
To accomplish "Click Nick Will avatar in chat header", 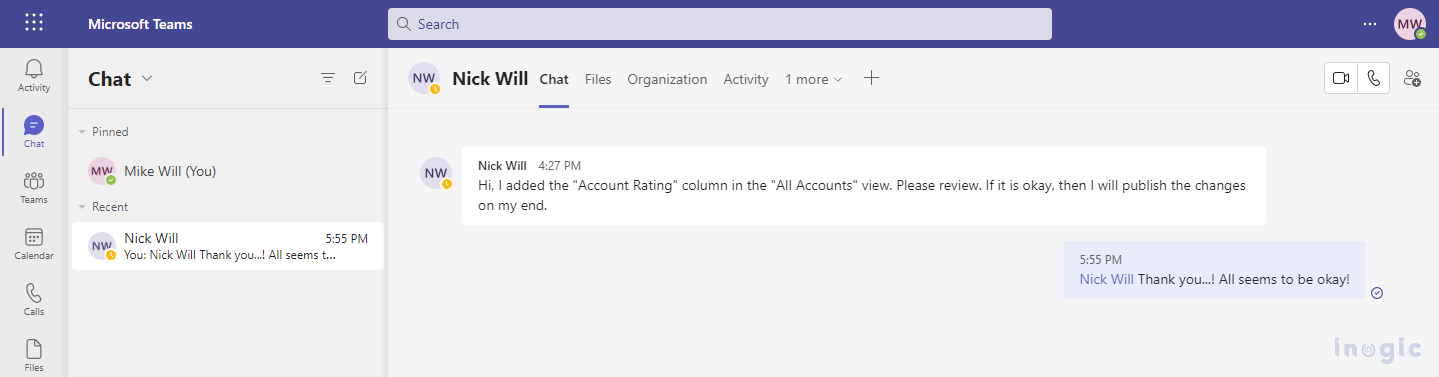I will pos(424,78).
